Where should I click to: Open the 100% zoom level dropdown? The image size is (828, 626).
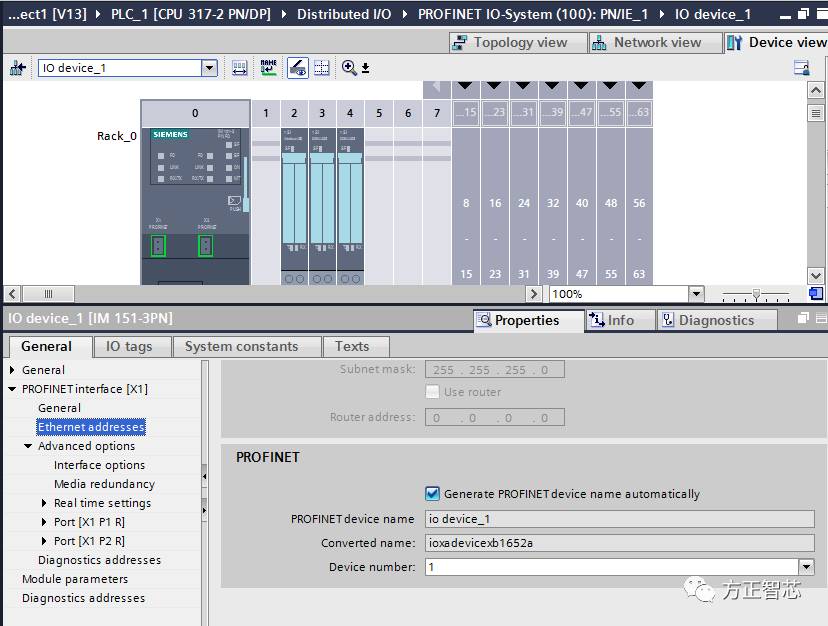point(696,294)
